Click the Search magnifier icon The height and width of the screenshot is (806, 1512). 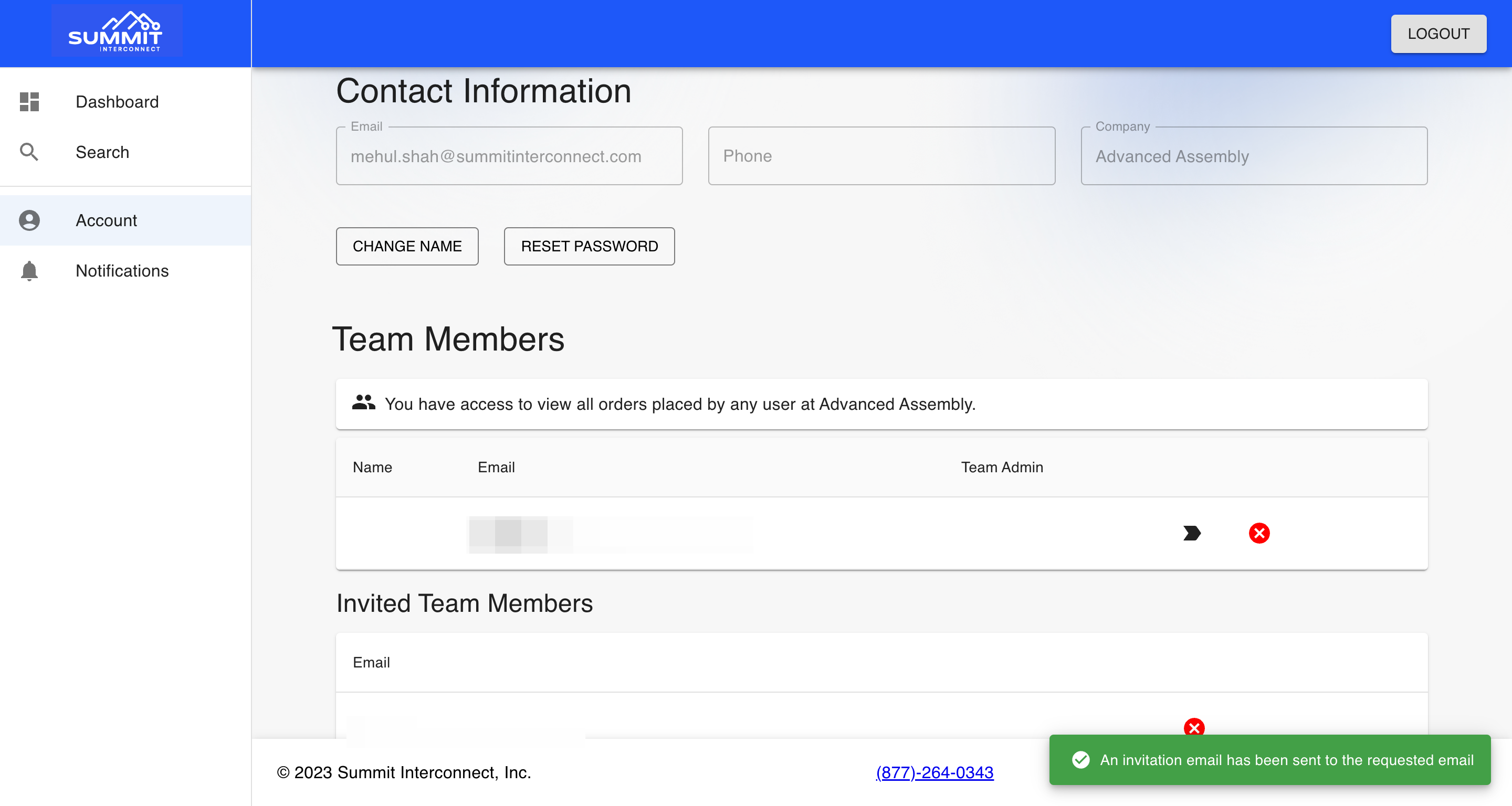(29, 152)
